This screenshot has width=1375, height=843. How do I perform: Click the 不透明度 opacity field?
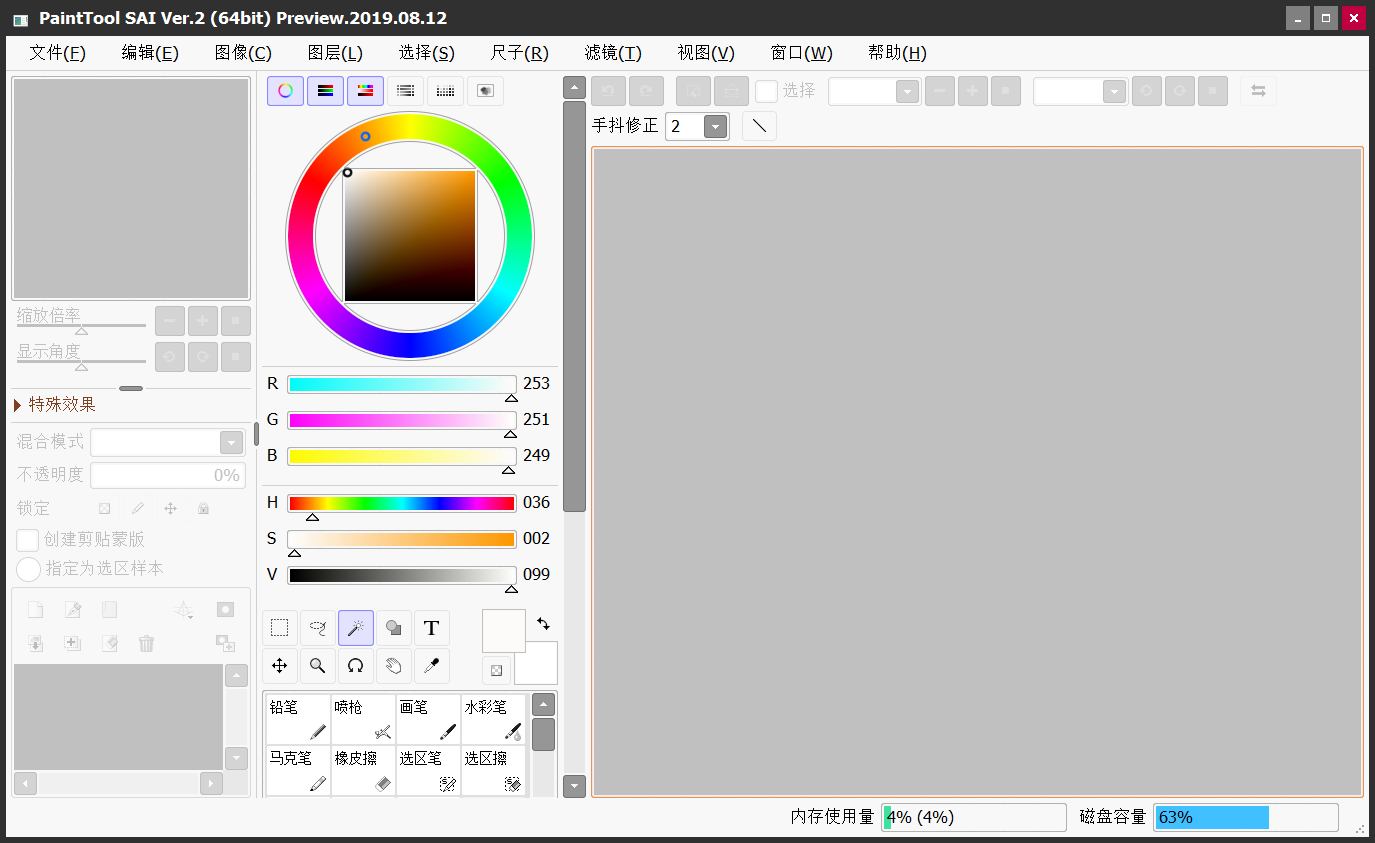(x=167, y=475)
